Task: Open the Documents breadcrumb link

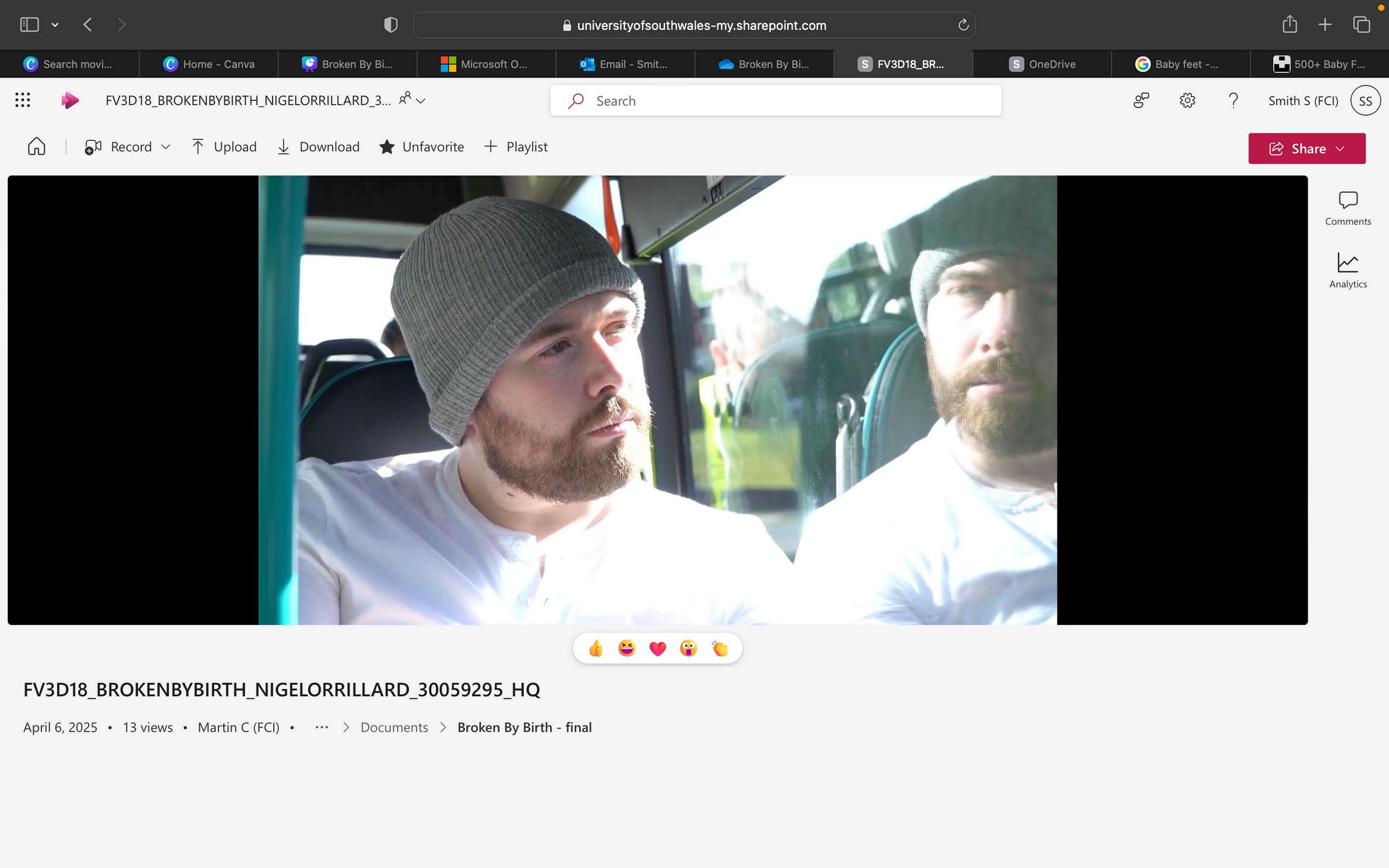Action: pyautogui.click(x=394, y=728)
